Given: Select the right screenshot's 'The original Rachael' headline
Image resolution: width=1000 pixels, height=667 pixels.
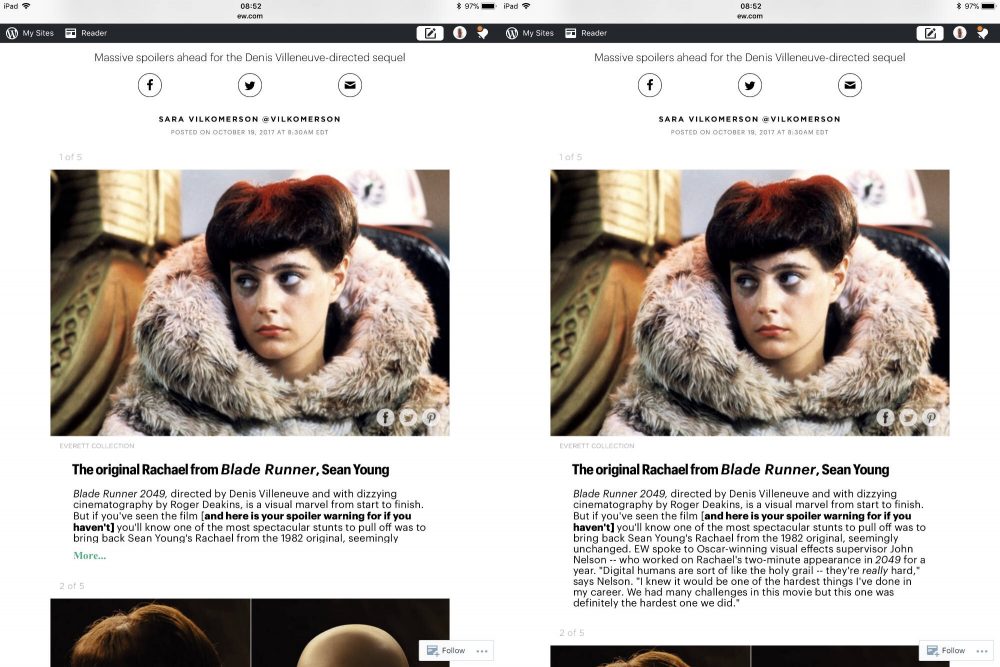Looking at the screenshot, I should click(730, 469).
